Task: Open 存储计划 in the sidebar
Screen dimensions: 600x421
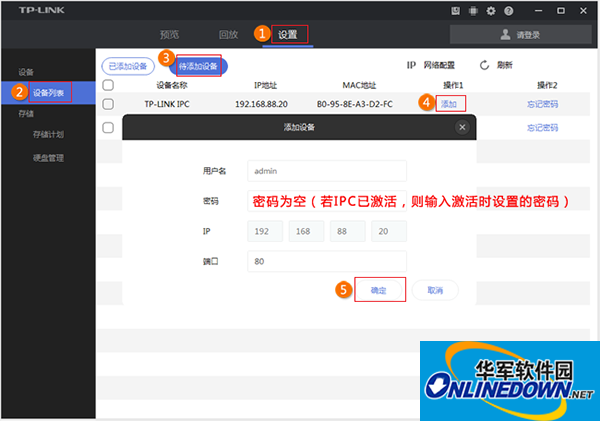Action: (48, 134)
